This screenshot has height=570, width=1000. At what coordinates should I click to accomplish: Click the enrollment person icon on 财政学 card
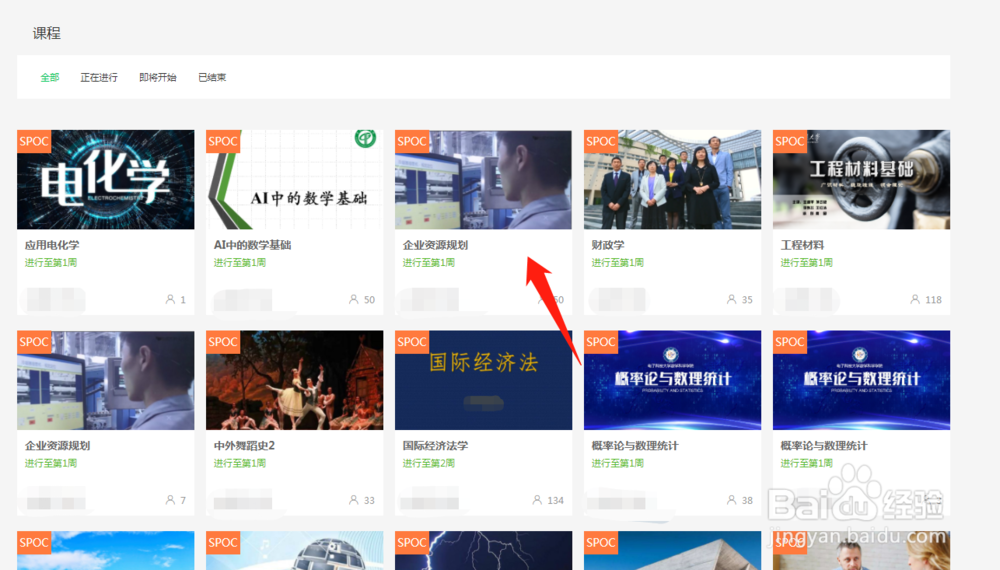[x=732, y=299]
